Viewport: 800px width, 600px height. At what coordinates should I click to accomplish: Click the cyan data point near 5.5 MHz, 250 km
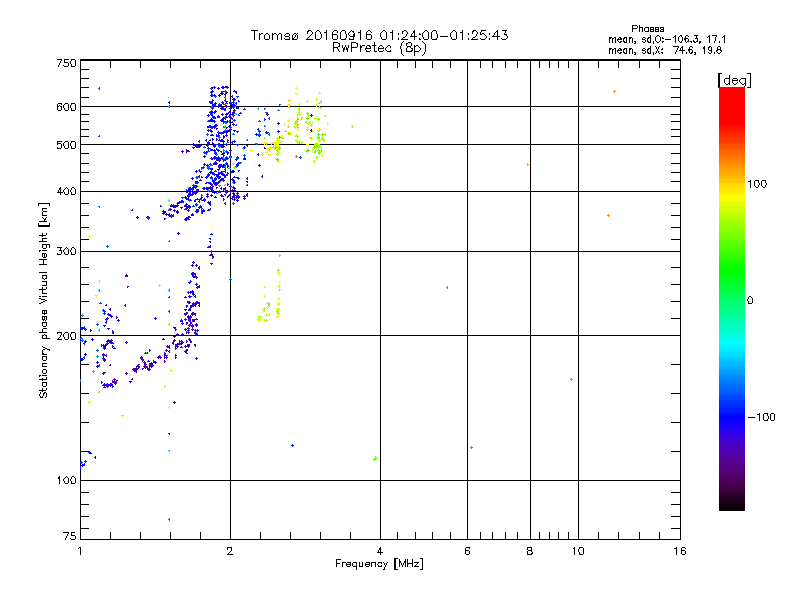click(x=447, y=288)
